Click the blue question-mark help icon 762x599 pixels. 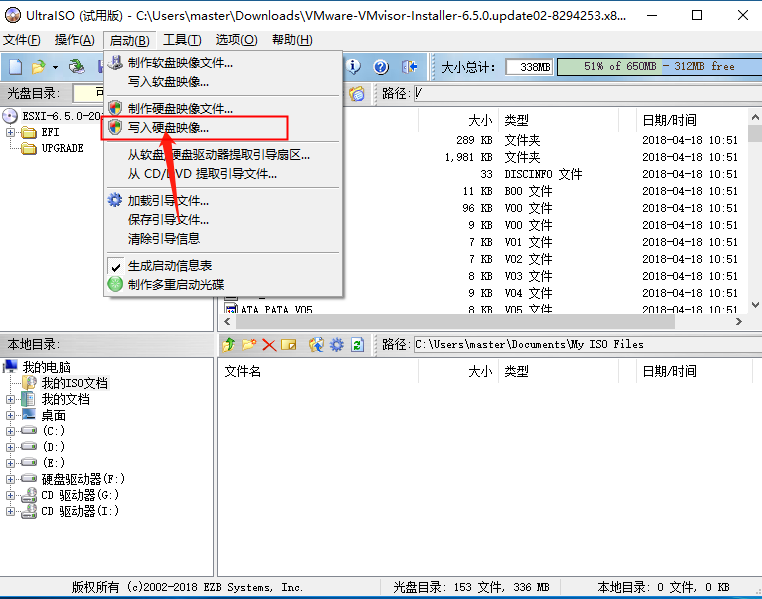(x=381, y=67)
